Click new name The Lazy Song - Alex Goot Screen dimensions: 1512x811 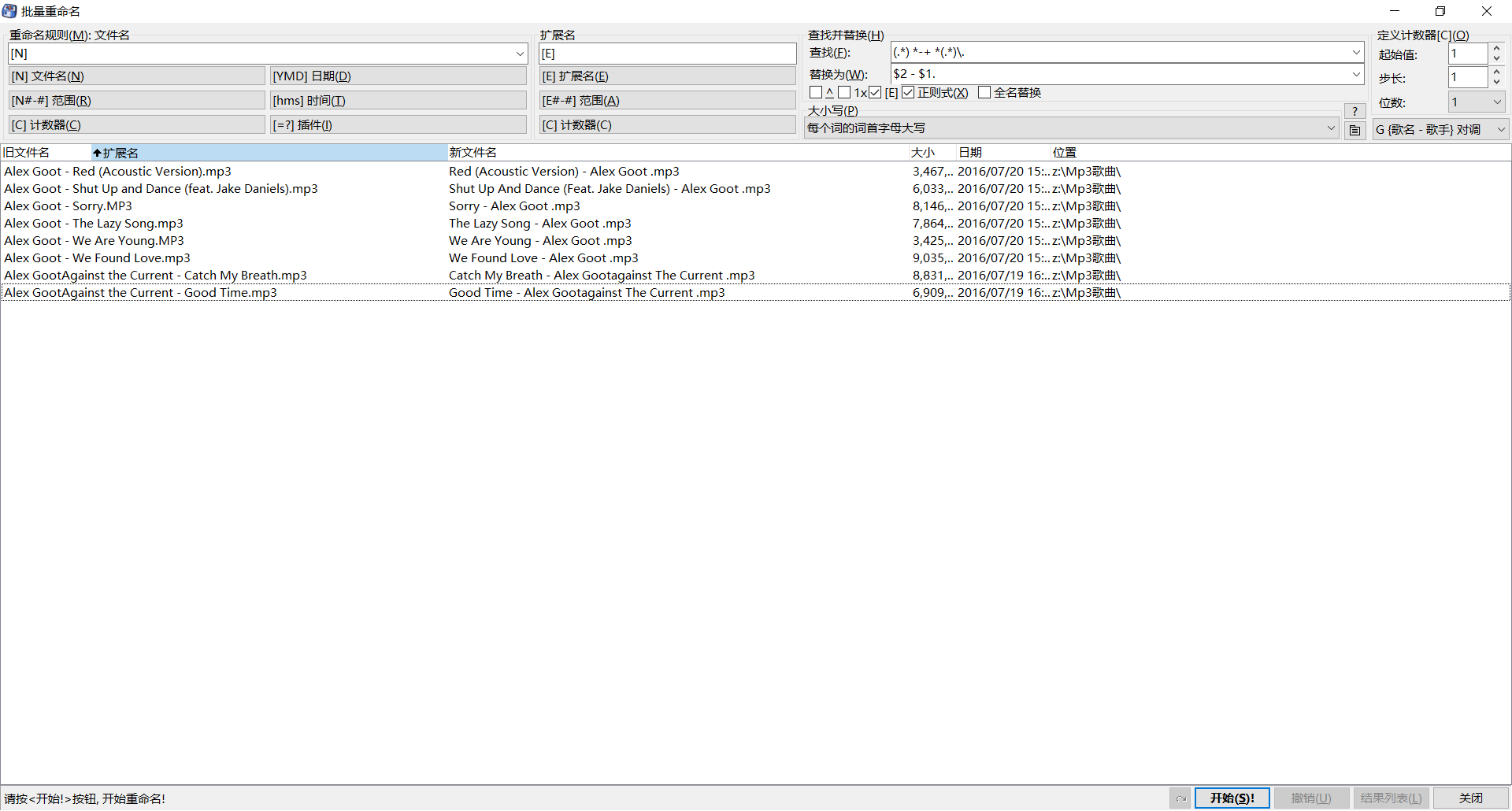(540, 224)
